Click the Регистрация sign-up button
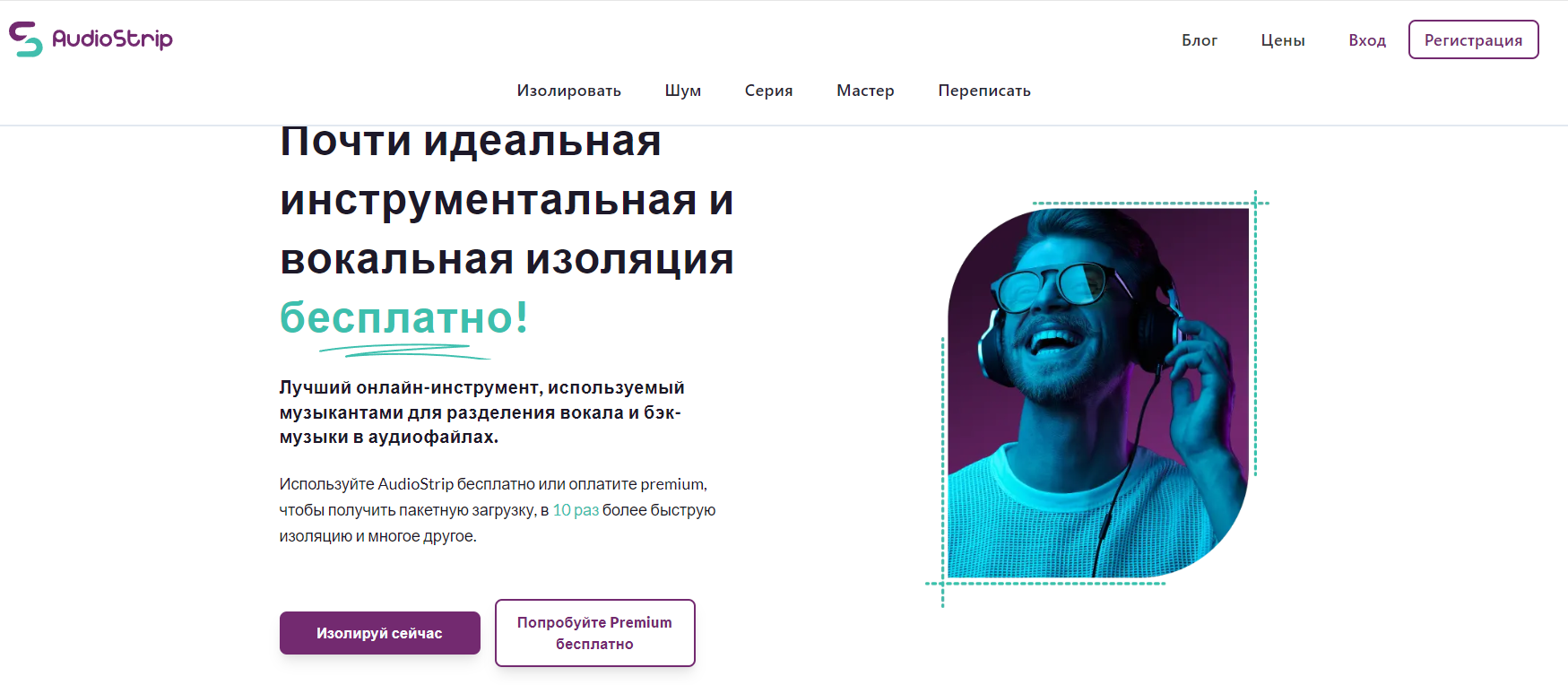This screenshot has width=1568, height=685. 1474,39
